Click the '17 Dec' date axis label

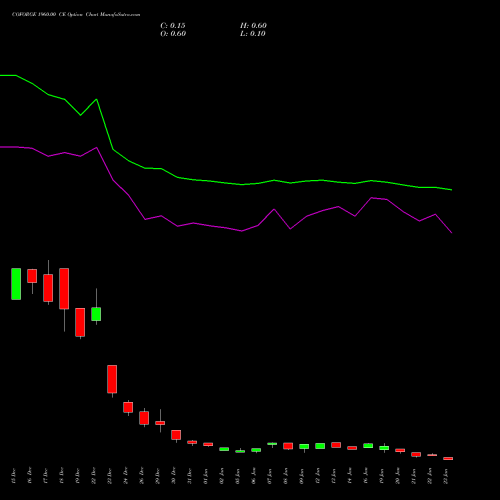45,476
